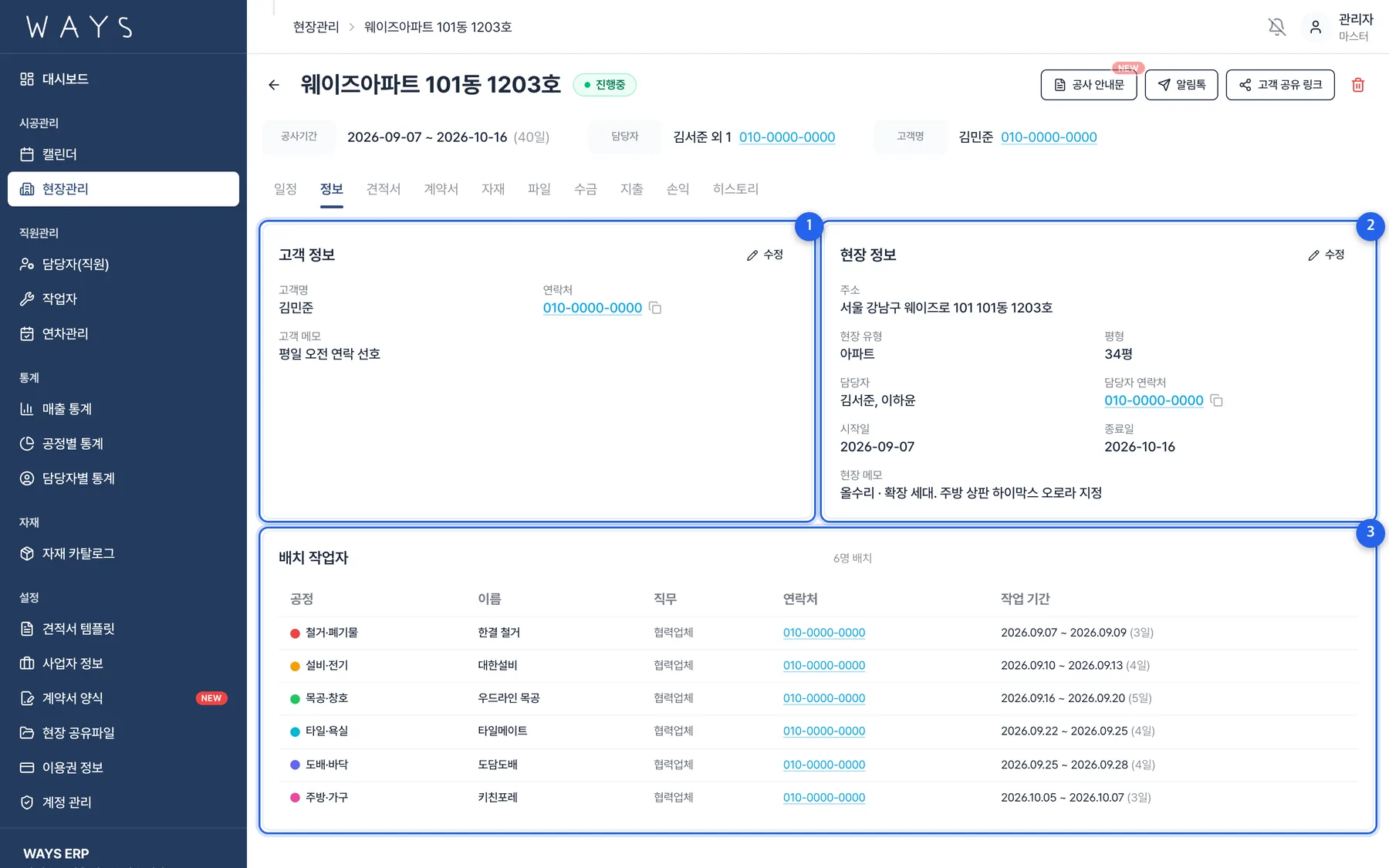
Task: Click the 우드라인 목공 worker name
Action: click(x=509, y=698)
